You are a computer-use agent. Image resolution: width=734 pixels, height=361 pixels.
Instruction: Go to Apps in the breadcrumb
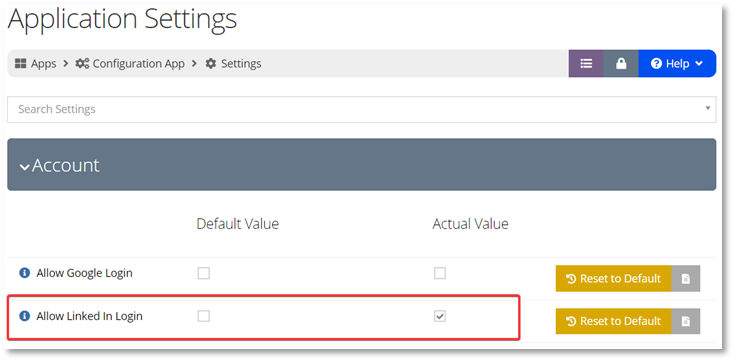coord(44,64)
